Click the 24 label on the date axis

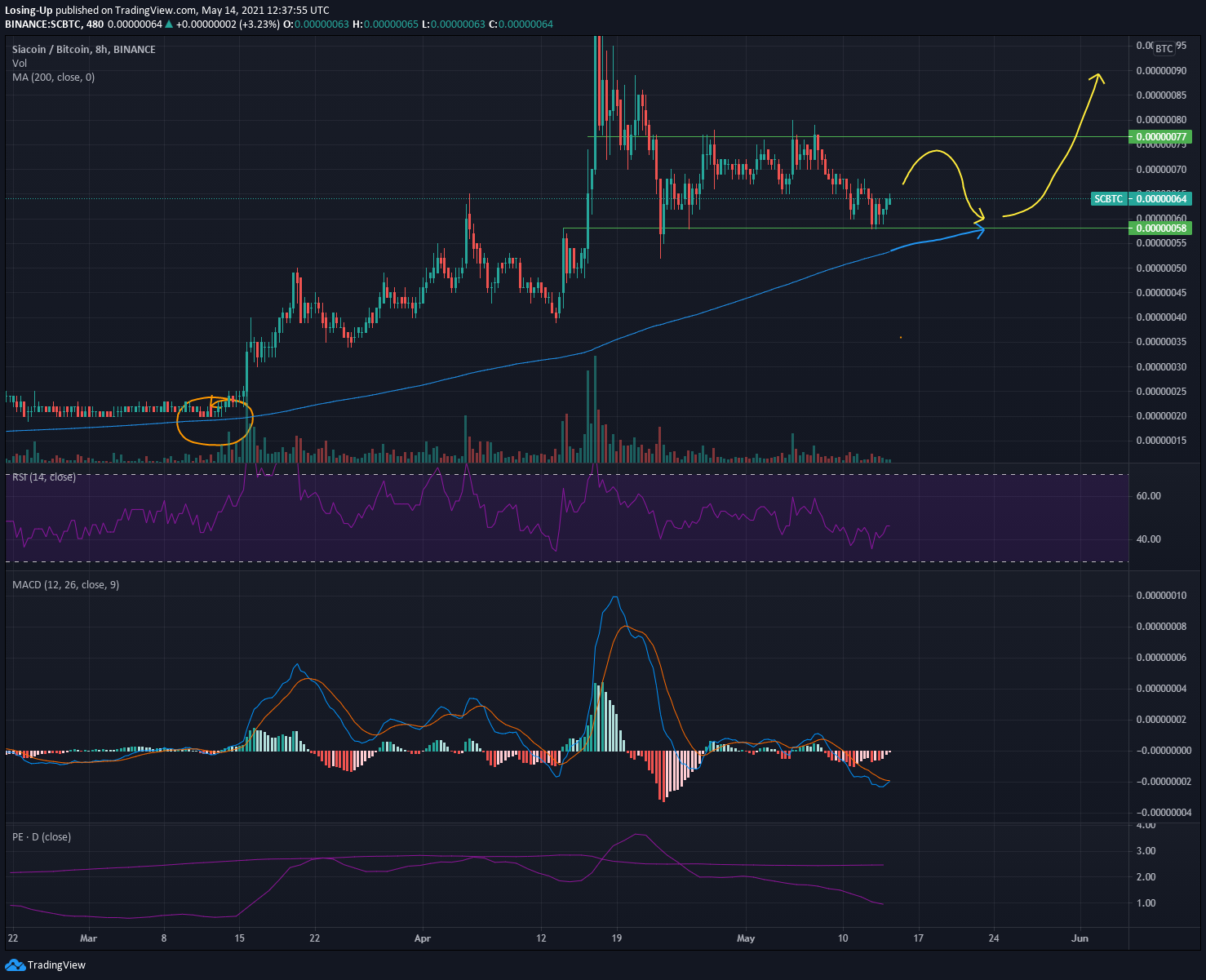[x=993, y=938]
